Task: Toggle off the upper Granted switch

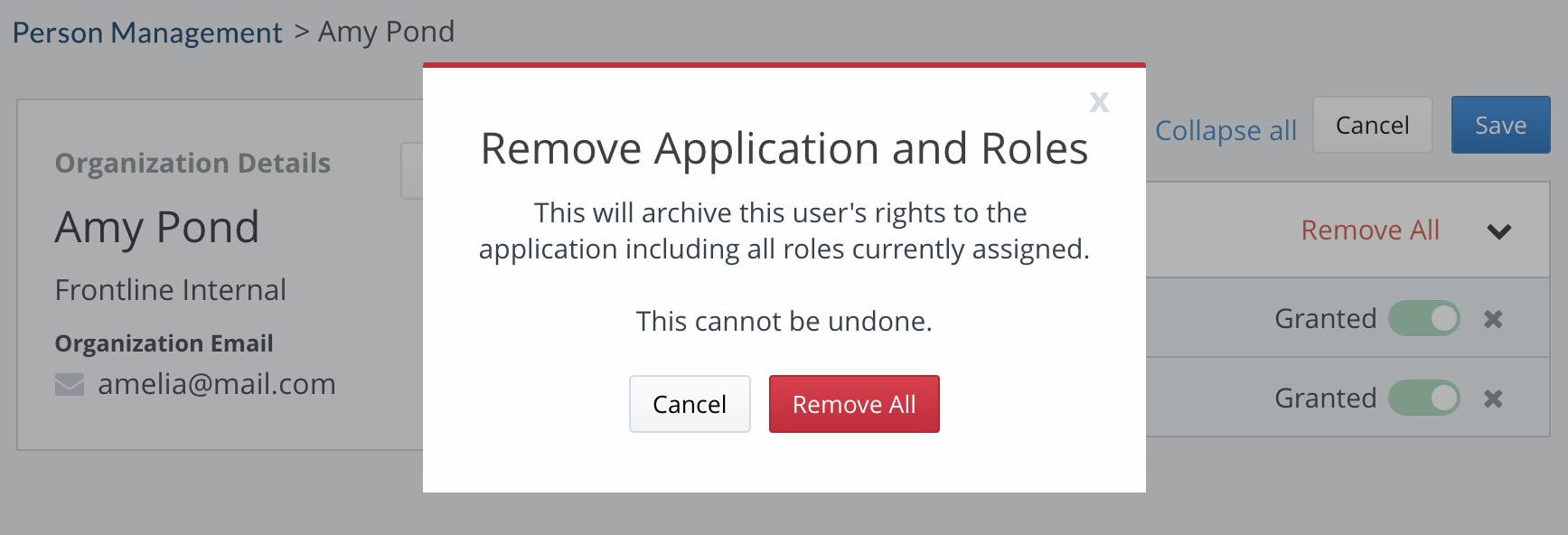Action: (x=1423, y=319)
